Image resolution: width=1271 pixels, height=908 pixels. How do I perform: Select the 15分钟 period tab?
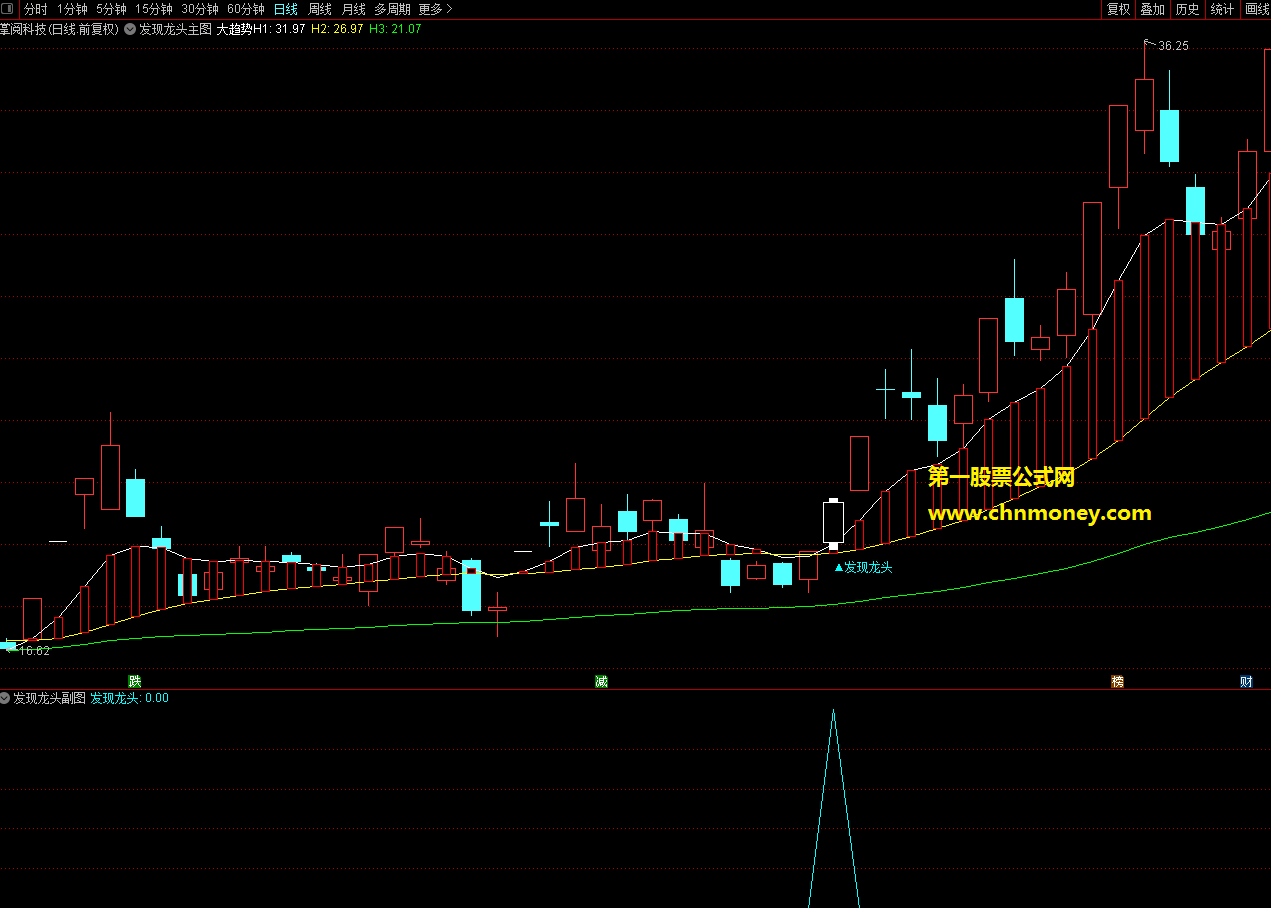tap(154, 9)
